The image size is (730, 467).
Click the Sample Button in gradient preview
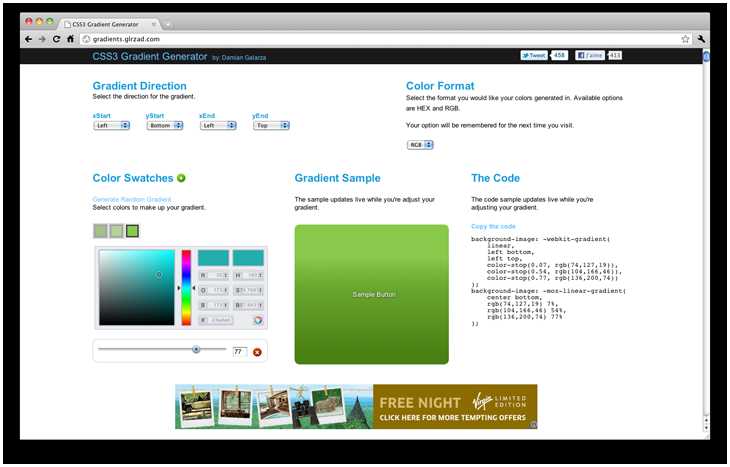[x=373, y=294]
